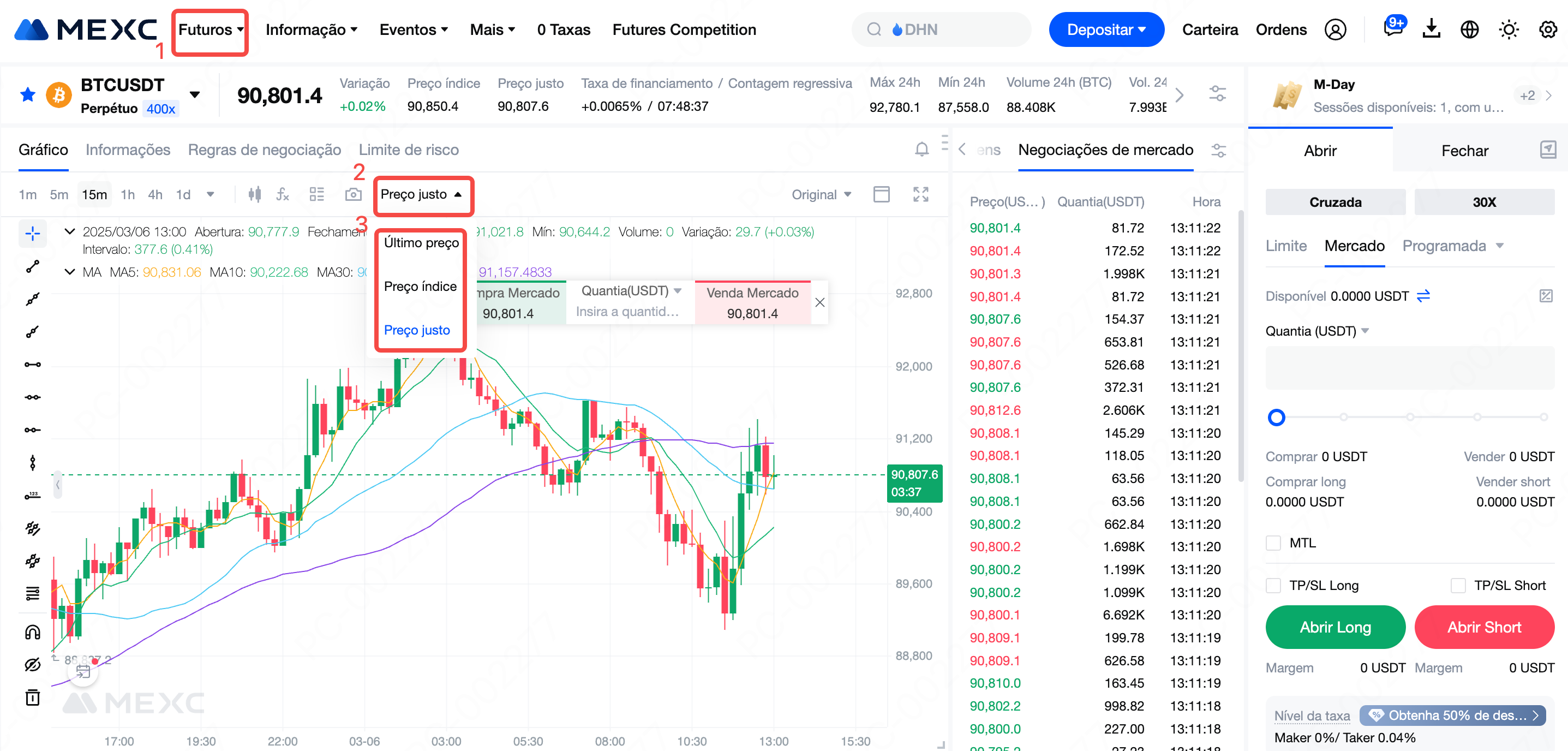Open the Futuros dropdown menu
The width and height of the screenshot is (1568, 751).
point(211,30)
